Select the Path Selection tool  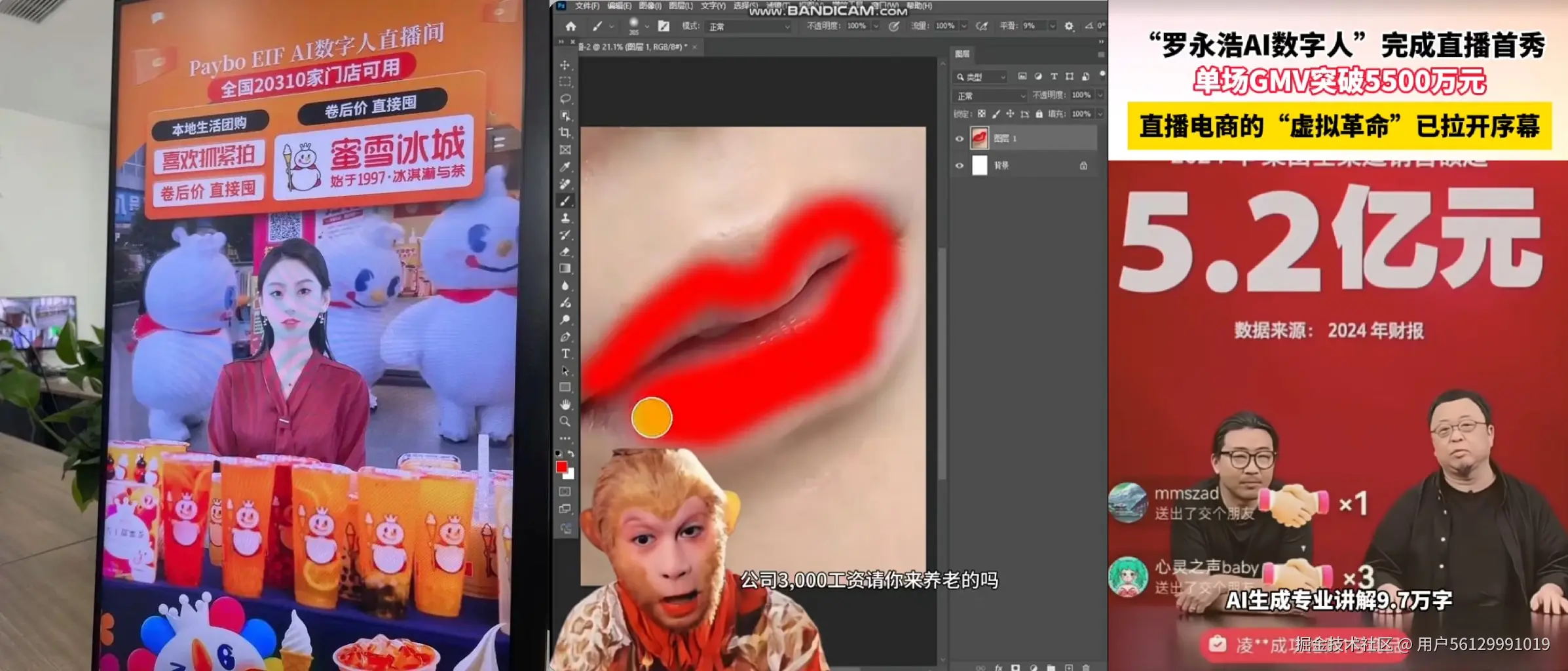pos(565,371)
